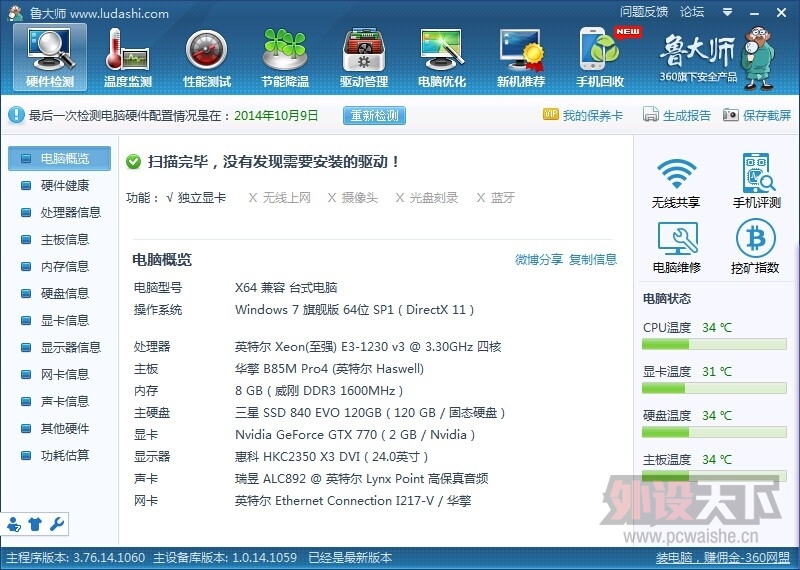Click the shirt skin icon at bottom left
The width and height of the screenshot is (800, 570).
click(x=35, y=524)
